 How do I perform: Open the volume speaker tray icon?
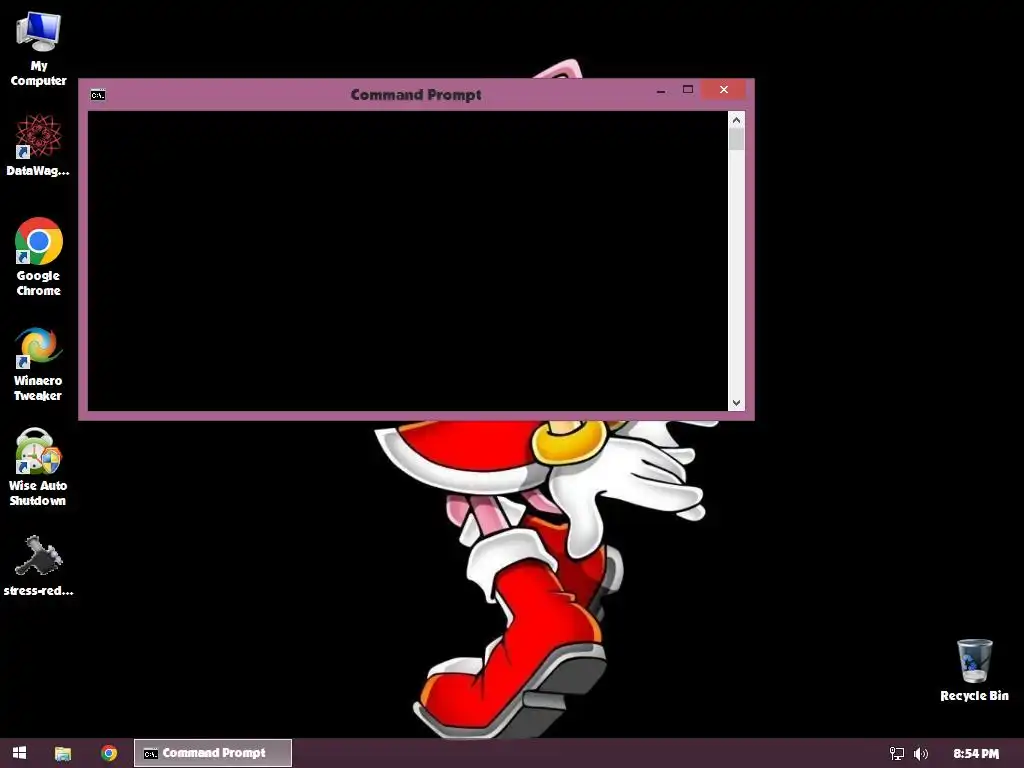[921, 754]
